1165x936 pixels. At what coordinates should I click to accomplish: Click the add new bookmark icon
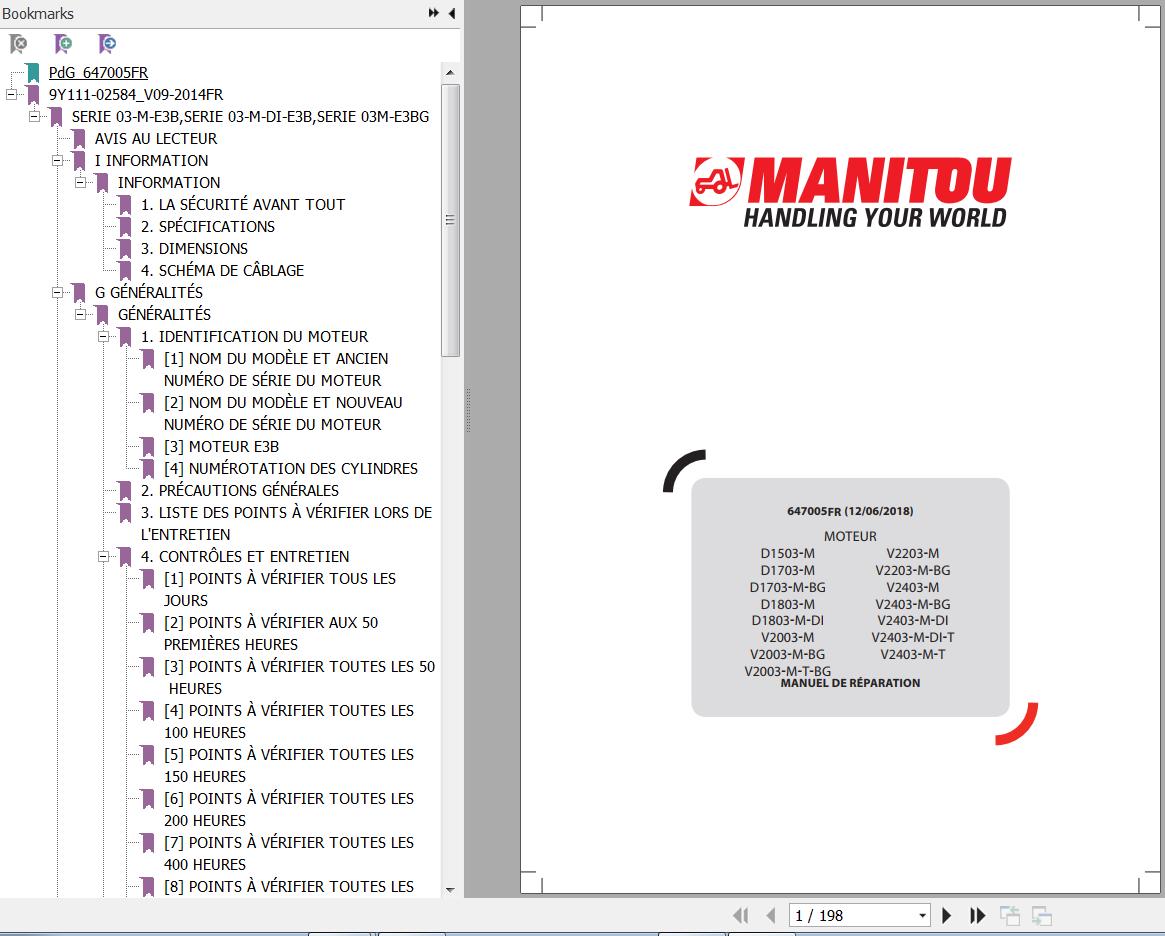click(x=63, y=44)
